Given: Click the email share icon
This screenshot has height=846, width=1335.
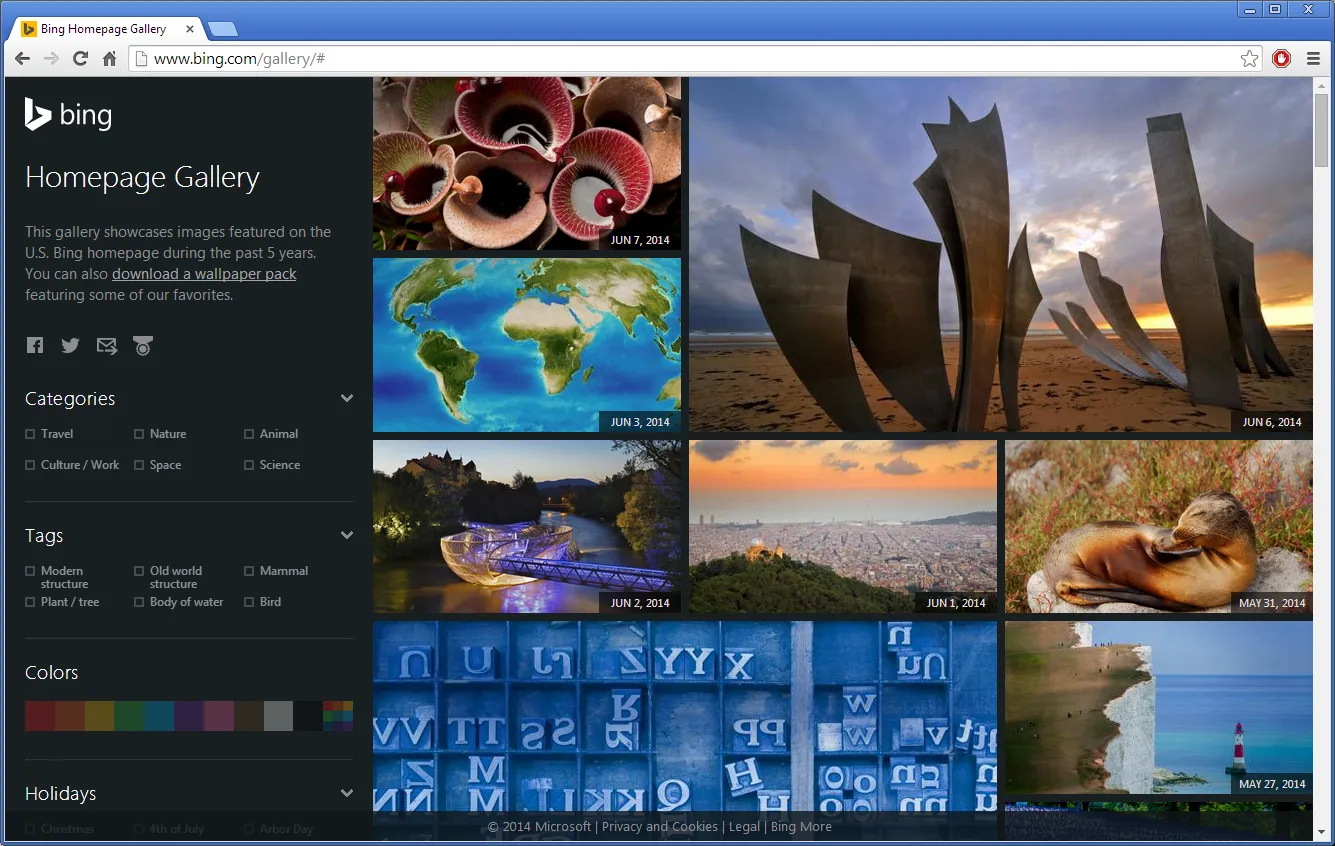Looking at the screenshot, I should click(x=106, y=345).
